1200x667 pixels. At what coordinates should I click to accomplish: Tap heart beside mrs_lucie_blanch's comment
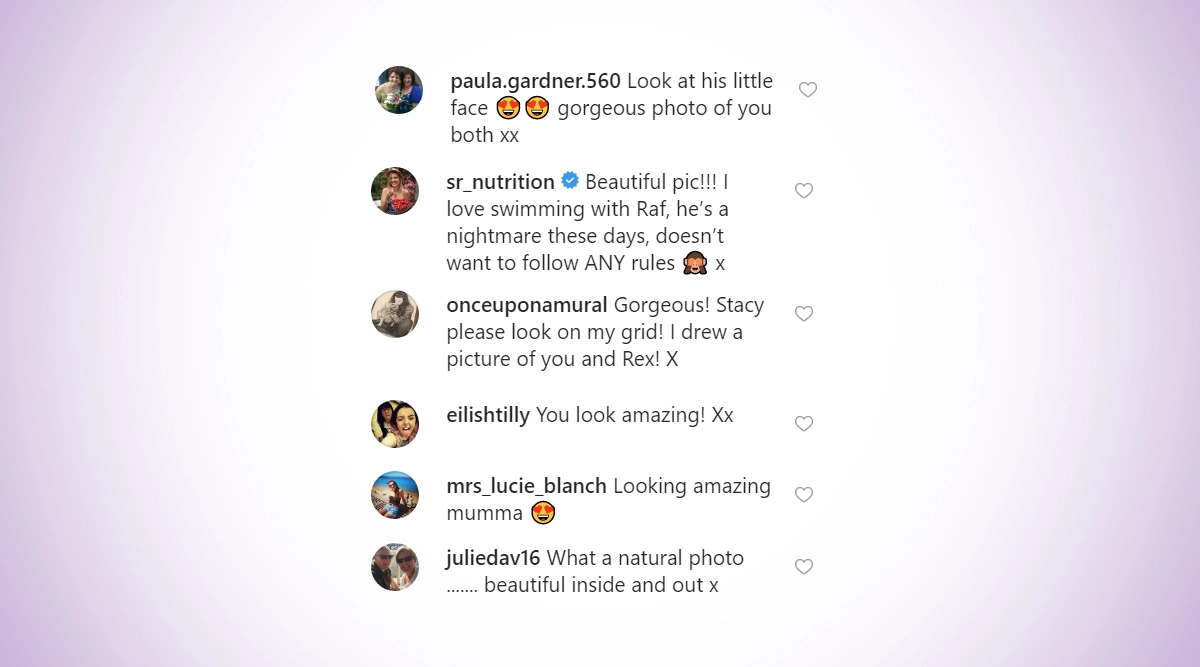tap(804, 495)
